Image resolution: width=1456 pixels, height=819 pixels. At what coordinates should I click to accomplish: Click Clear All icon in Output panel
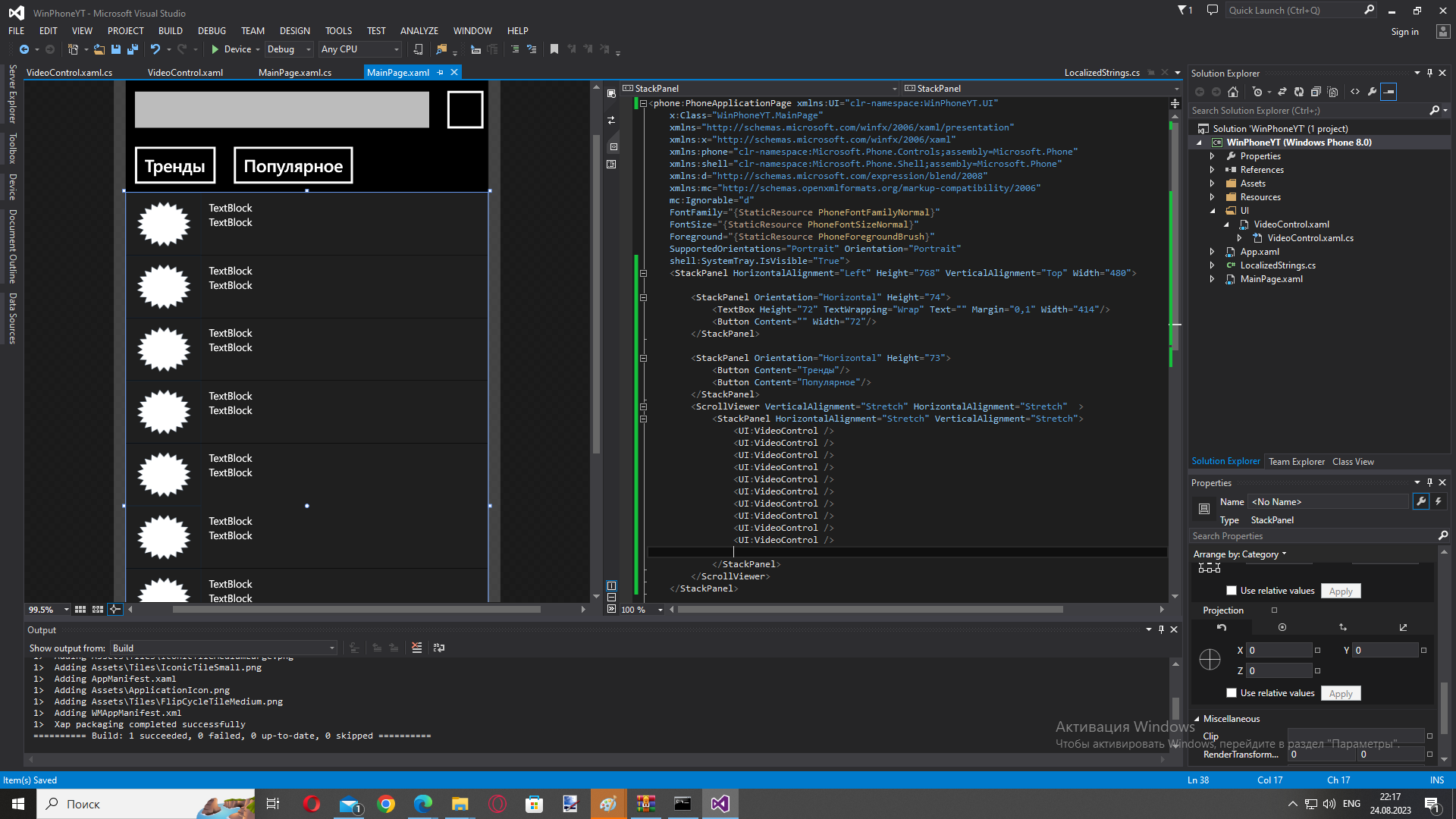click(416, 648)
